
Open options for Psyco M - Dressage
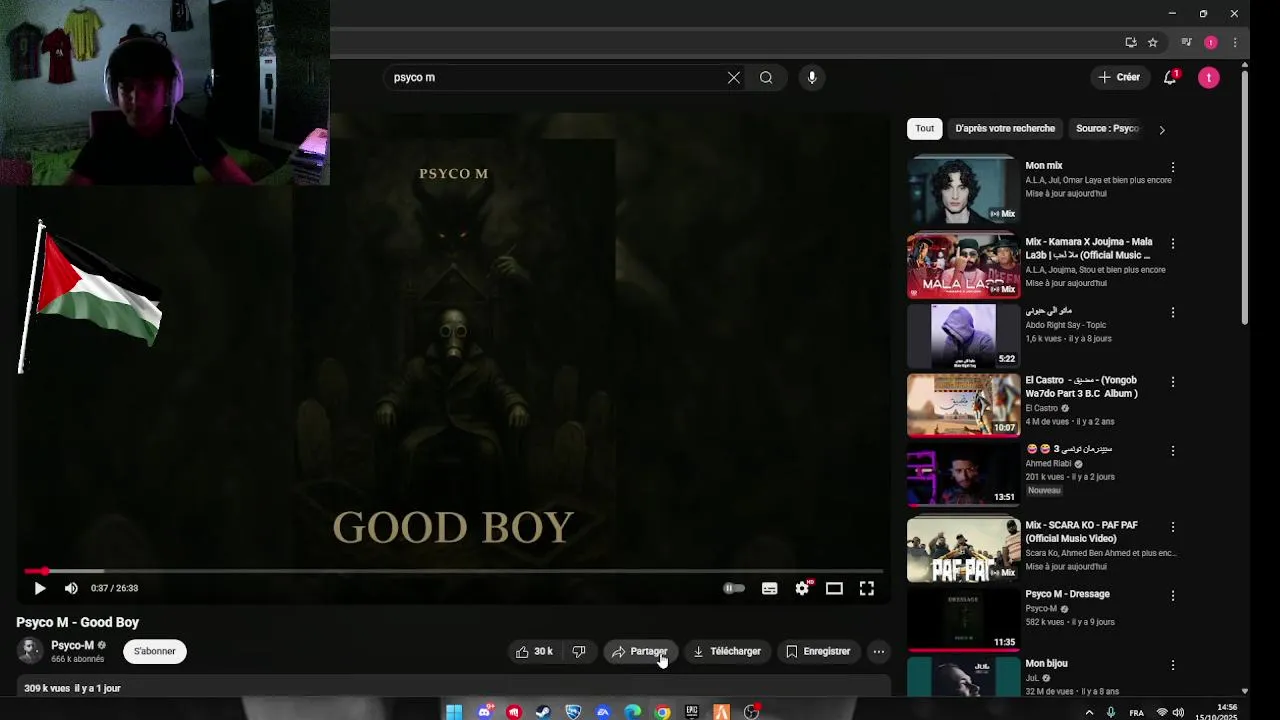[x=1173, y=596]
